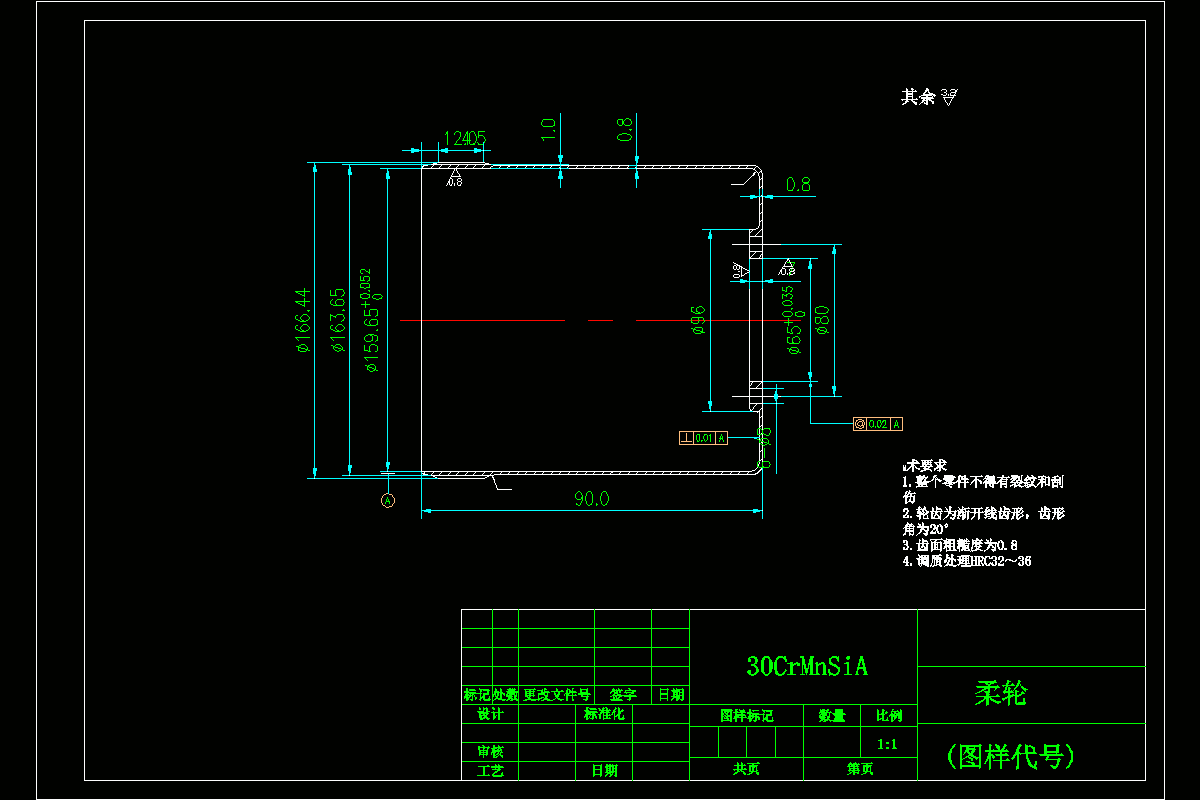This screenshot has height=800, width=1200.
Task: Select the ø159.65 +0.052 toleranced dimension
Action: click(369, 320)
